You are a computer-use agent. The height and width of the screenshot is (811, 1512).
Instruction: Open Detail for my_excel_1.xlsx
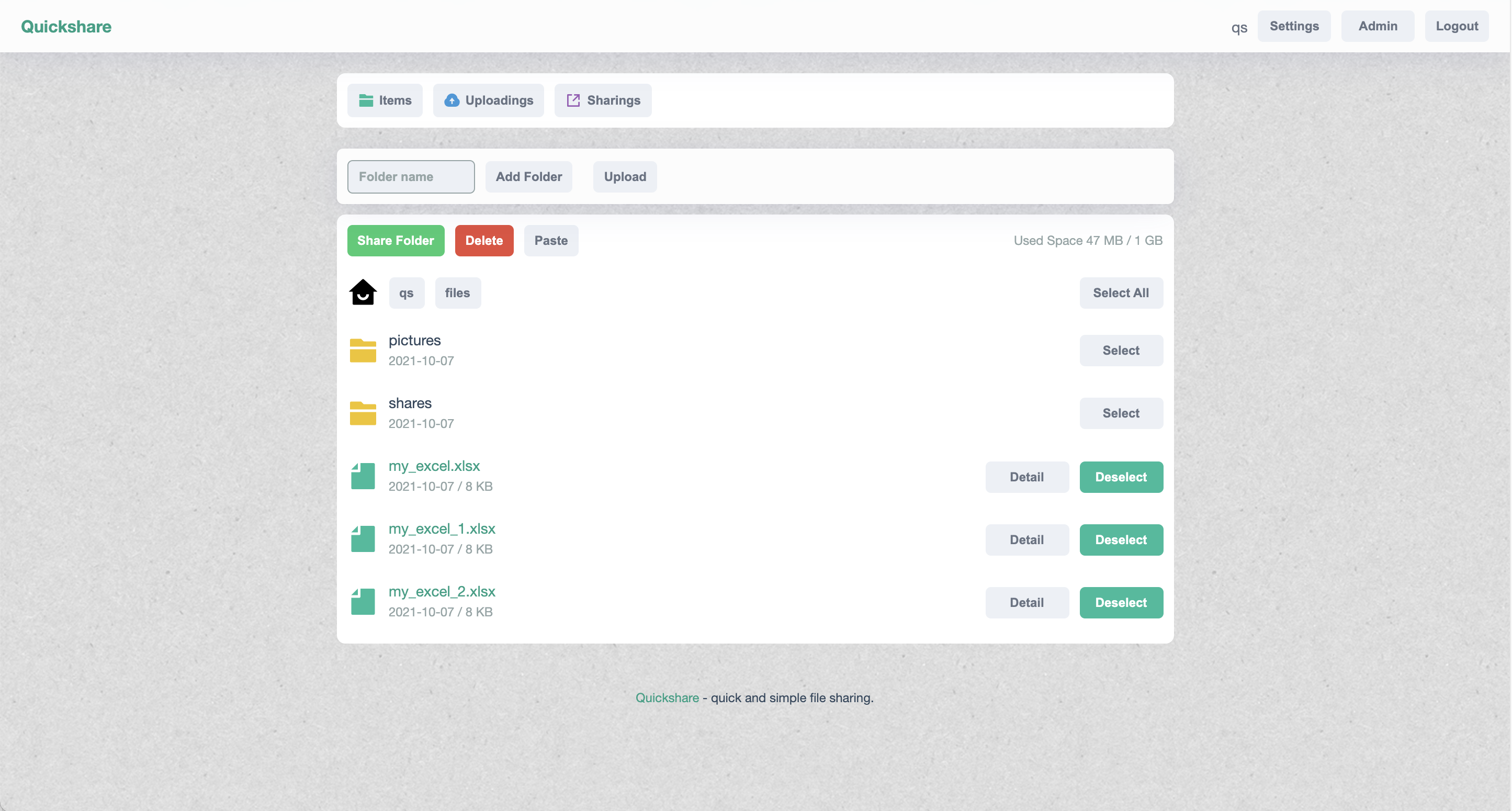point(1027,540)
